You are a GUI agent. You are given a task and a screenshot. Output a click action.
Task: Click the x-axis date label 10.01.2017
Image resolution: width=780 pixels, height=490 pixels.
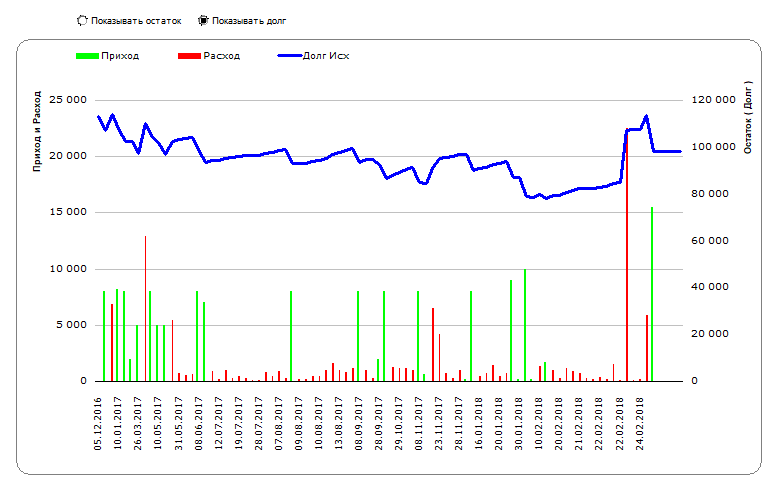point(118,424)
